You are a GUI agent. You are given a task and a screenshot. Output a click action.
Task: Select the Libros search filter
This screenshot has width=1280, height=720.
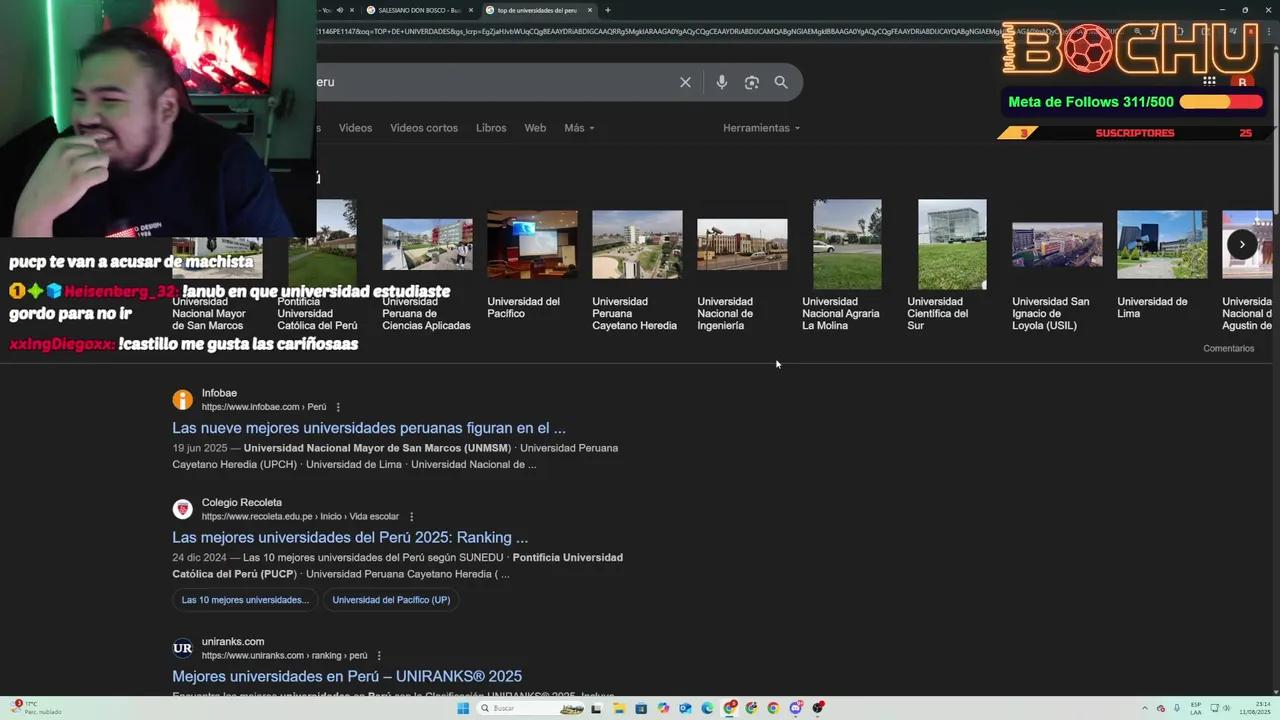pyautogui.click(x=491, y=128)
